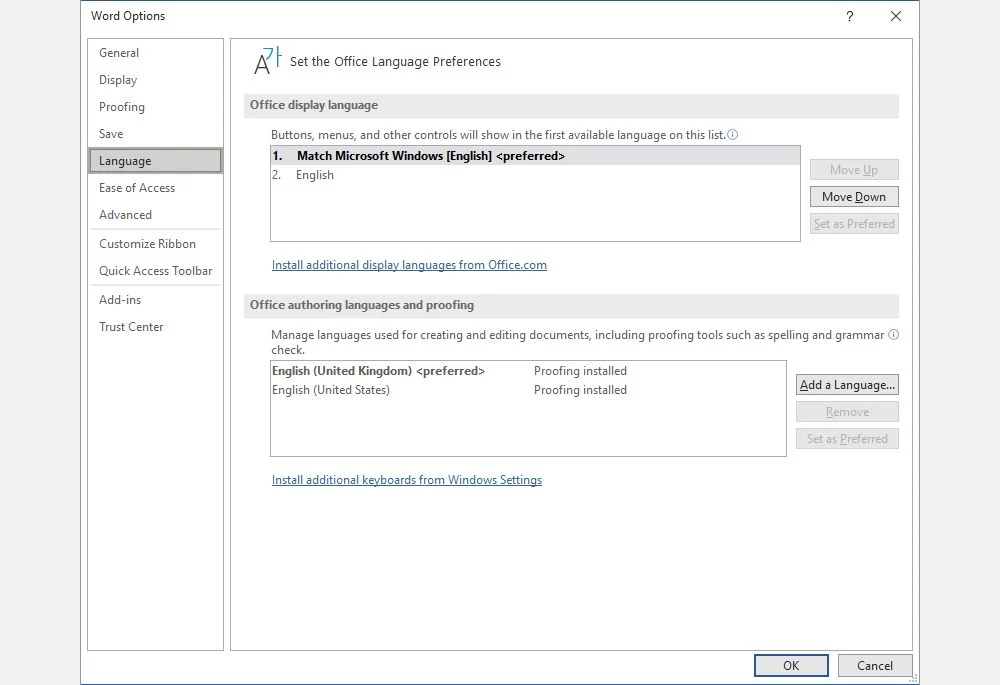Screen dimensions: 1000x685
Task: Confirm changes with the OK button
Action: [x=791, y=665]
